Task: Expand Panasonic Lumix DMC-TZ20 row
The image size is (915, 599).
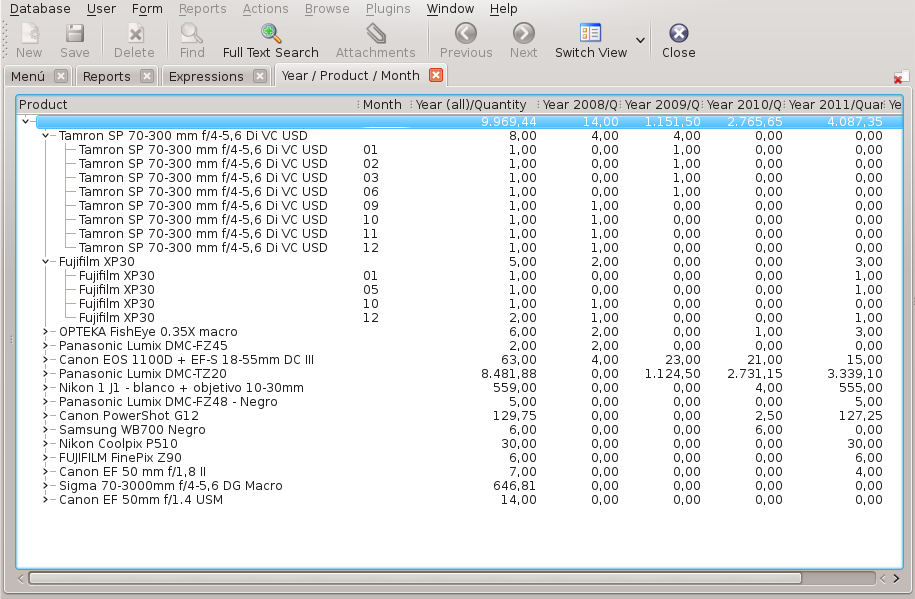Action: point(45,374)
